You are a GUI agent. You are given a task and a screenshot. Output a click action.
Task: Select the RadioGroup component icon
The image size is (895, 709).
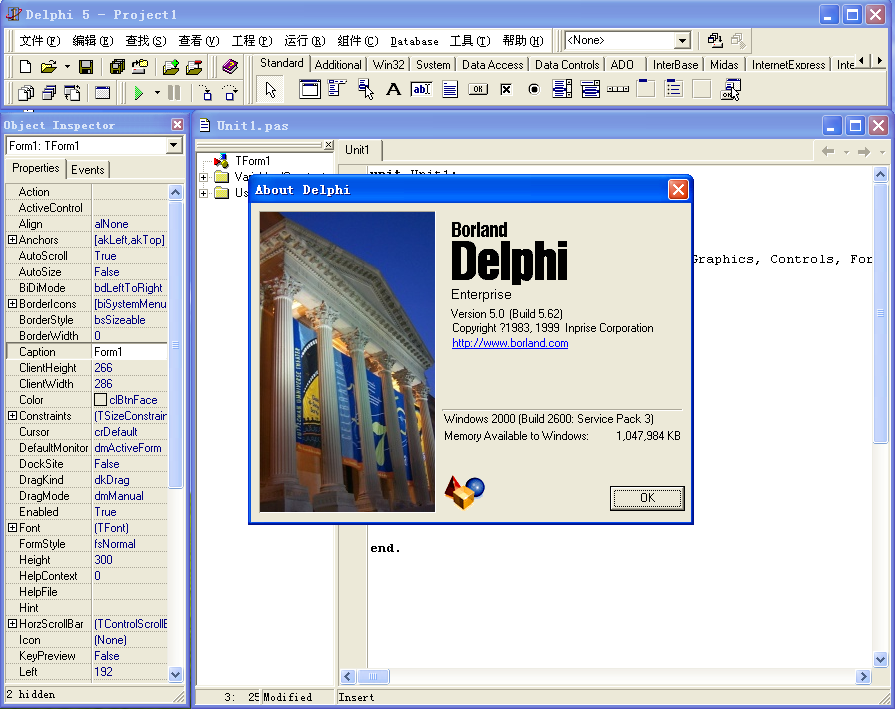[674, 90]
